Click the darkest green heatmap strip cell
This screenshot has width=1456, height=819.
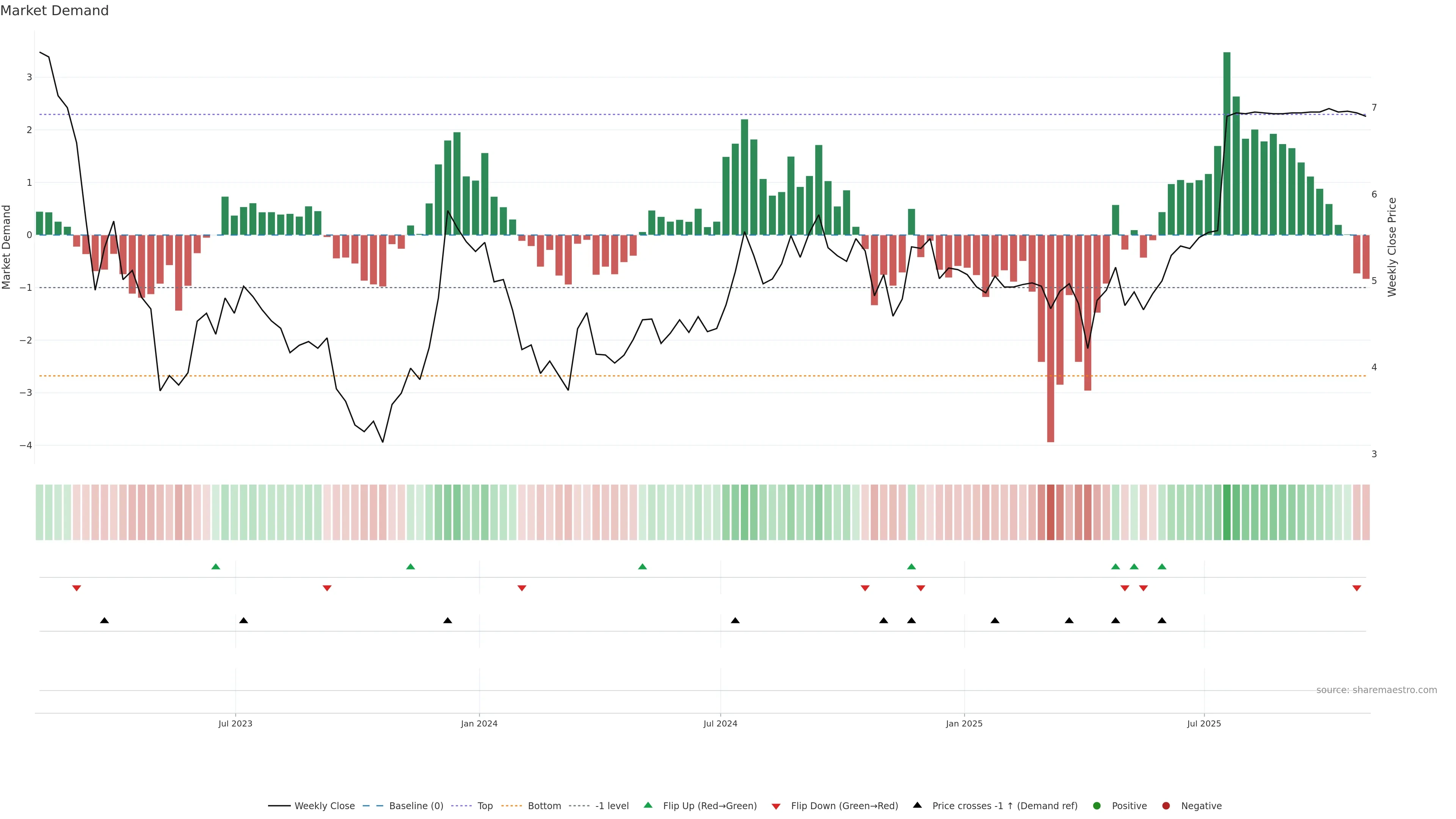point(1227,512)
